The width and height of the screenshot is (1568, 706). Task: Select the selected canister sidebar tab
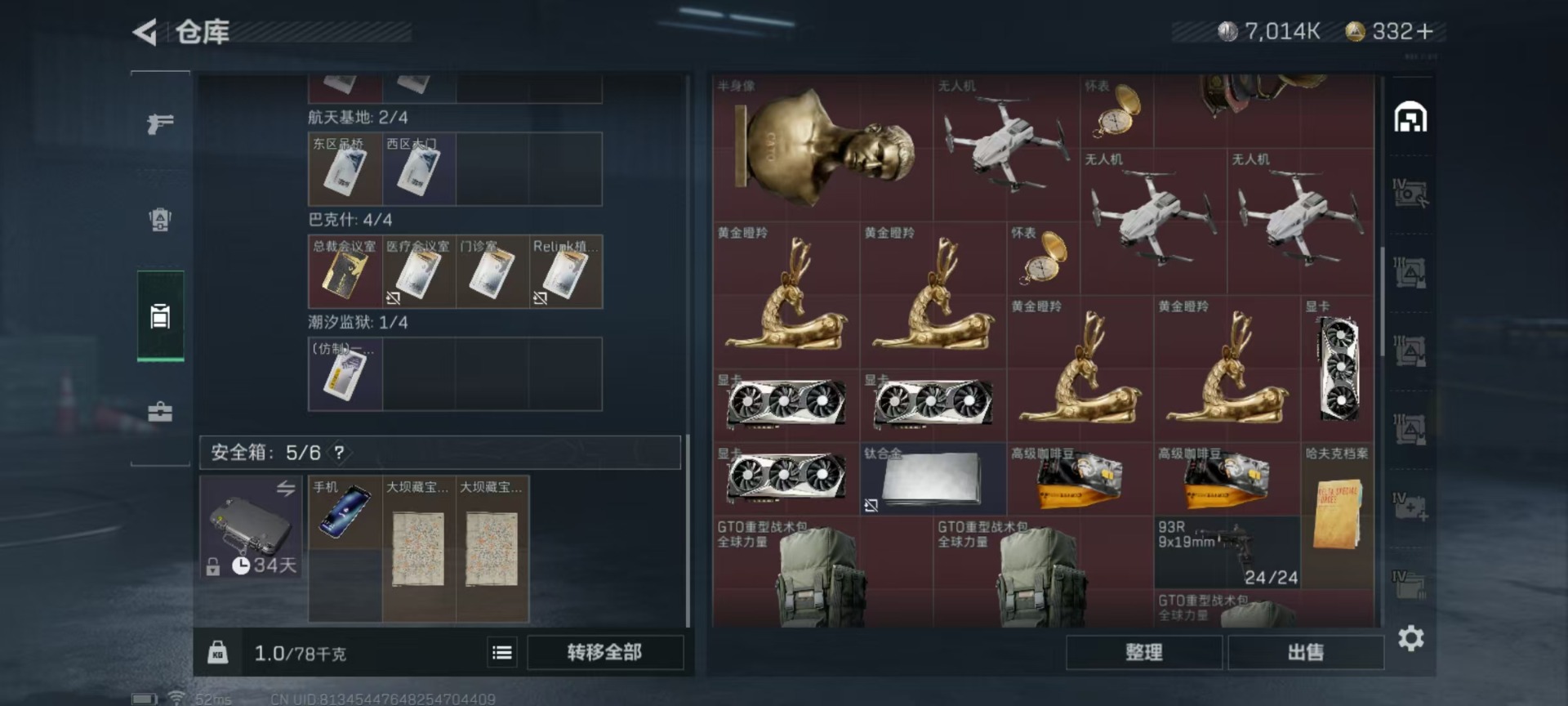pyautogui.click(x=160, y=315)
